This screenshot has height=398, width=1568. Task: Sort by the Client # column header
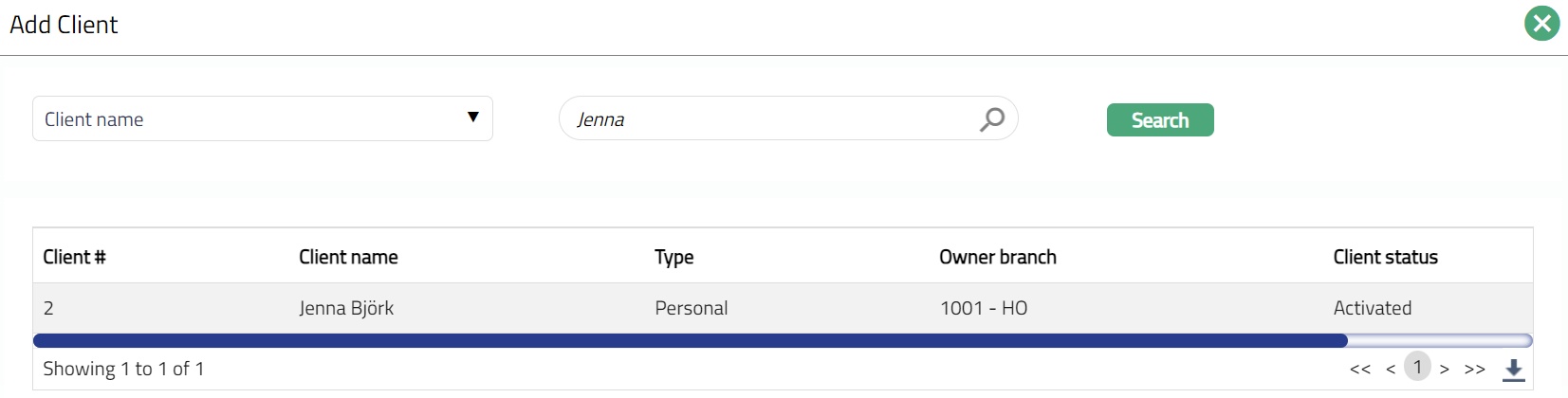tap(74, 257)
